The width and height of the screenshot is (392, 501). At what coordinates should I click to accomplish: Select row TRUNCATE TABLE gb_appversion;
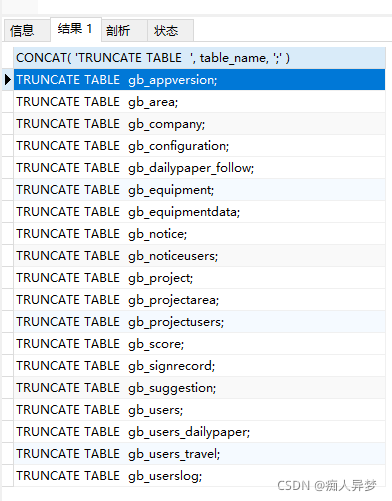tap(199, 80)
